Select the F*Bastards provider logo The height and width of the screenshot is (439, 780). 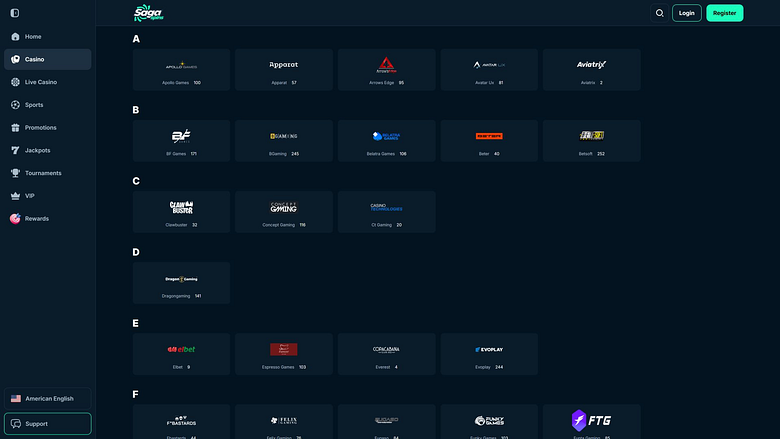pos(181,421)
